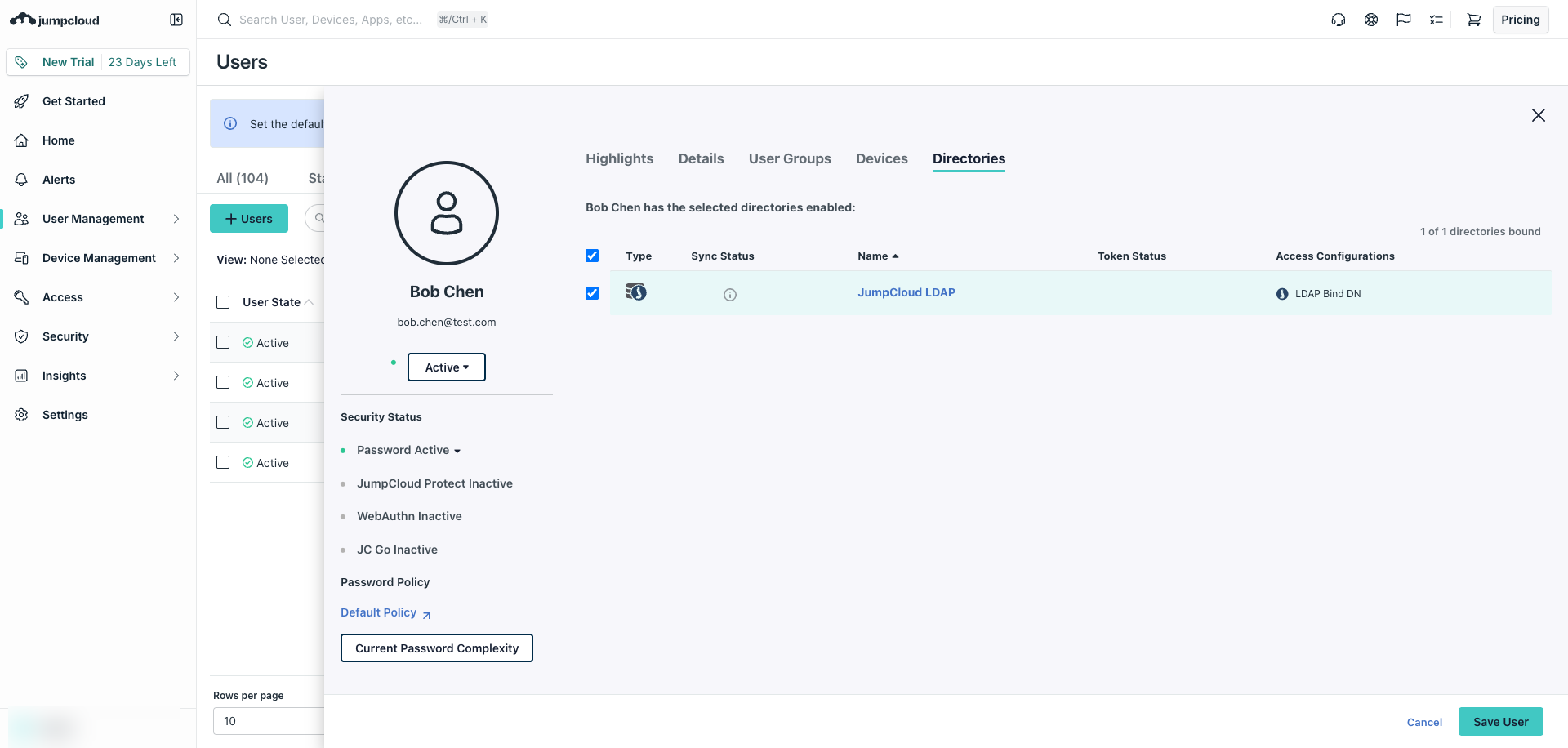Open the shopping cart icon
Image resolution: width=1568 pixels, height=748 pixels.
click(1473, 20)
